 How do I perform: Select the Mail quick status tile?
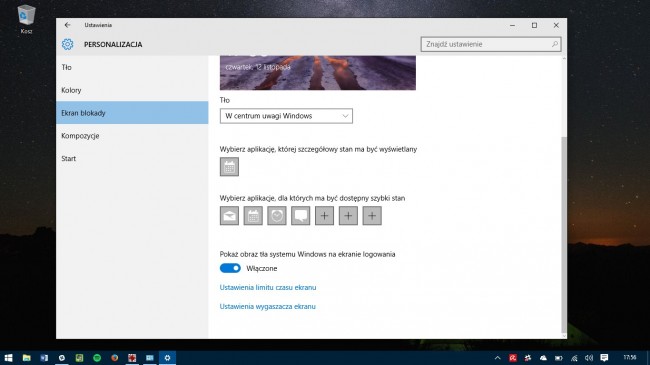click(229, 216)
